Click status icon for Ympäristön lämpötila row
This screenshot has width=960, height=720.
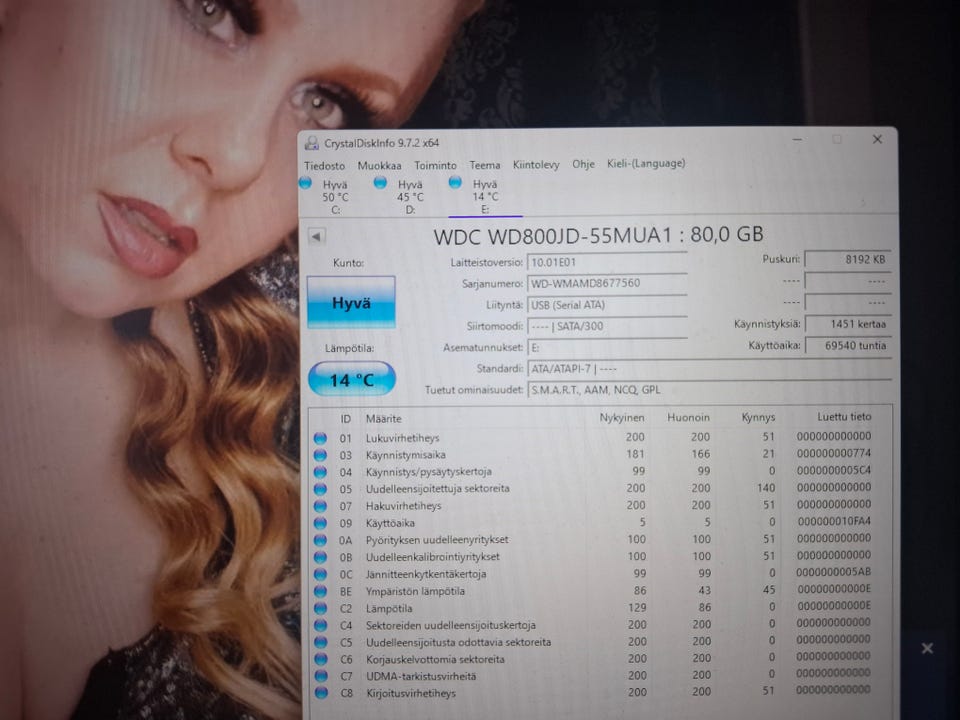pyautogui.click(x=320, y=591)
